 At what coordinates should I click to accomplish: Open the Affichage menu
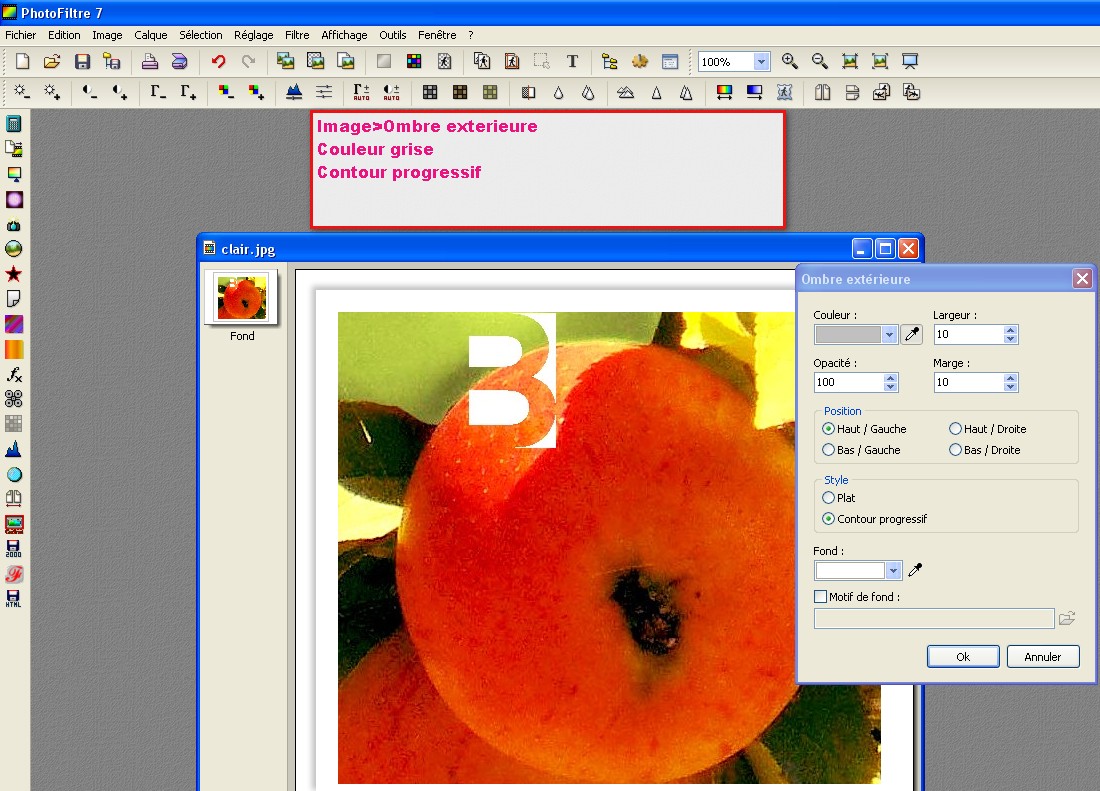click(x=344, y=35)
